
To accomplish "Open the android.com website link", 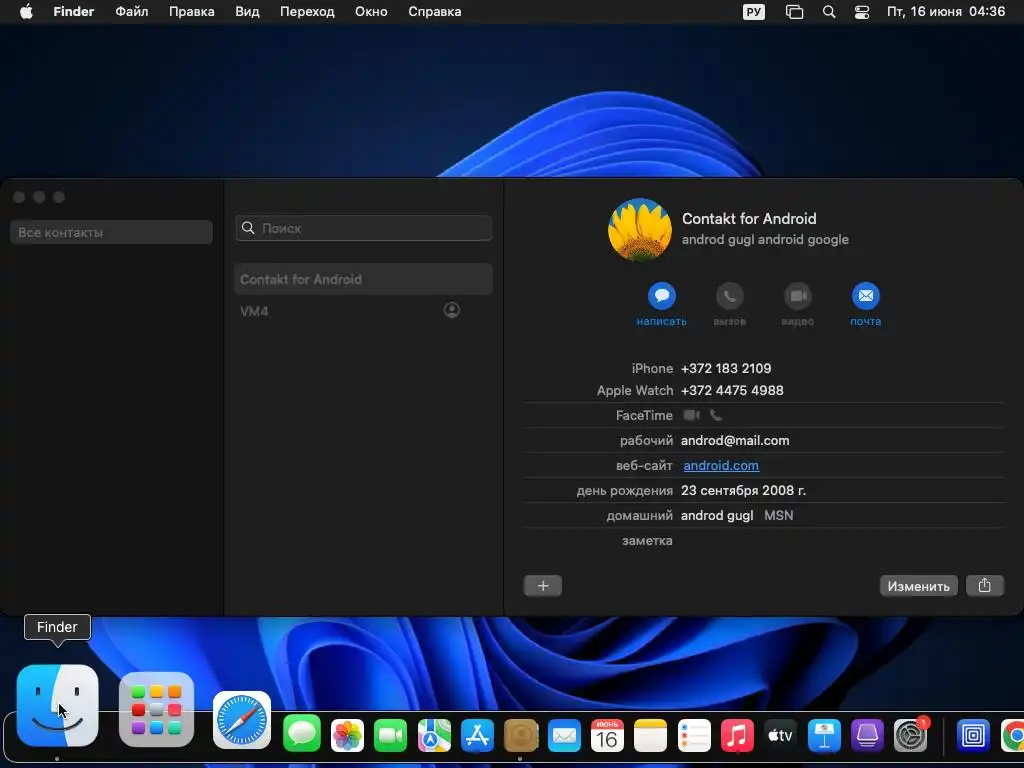I will pyautogui.click(x=721, y=466).
